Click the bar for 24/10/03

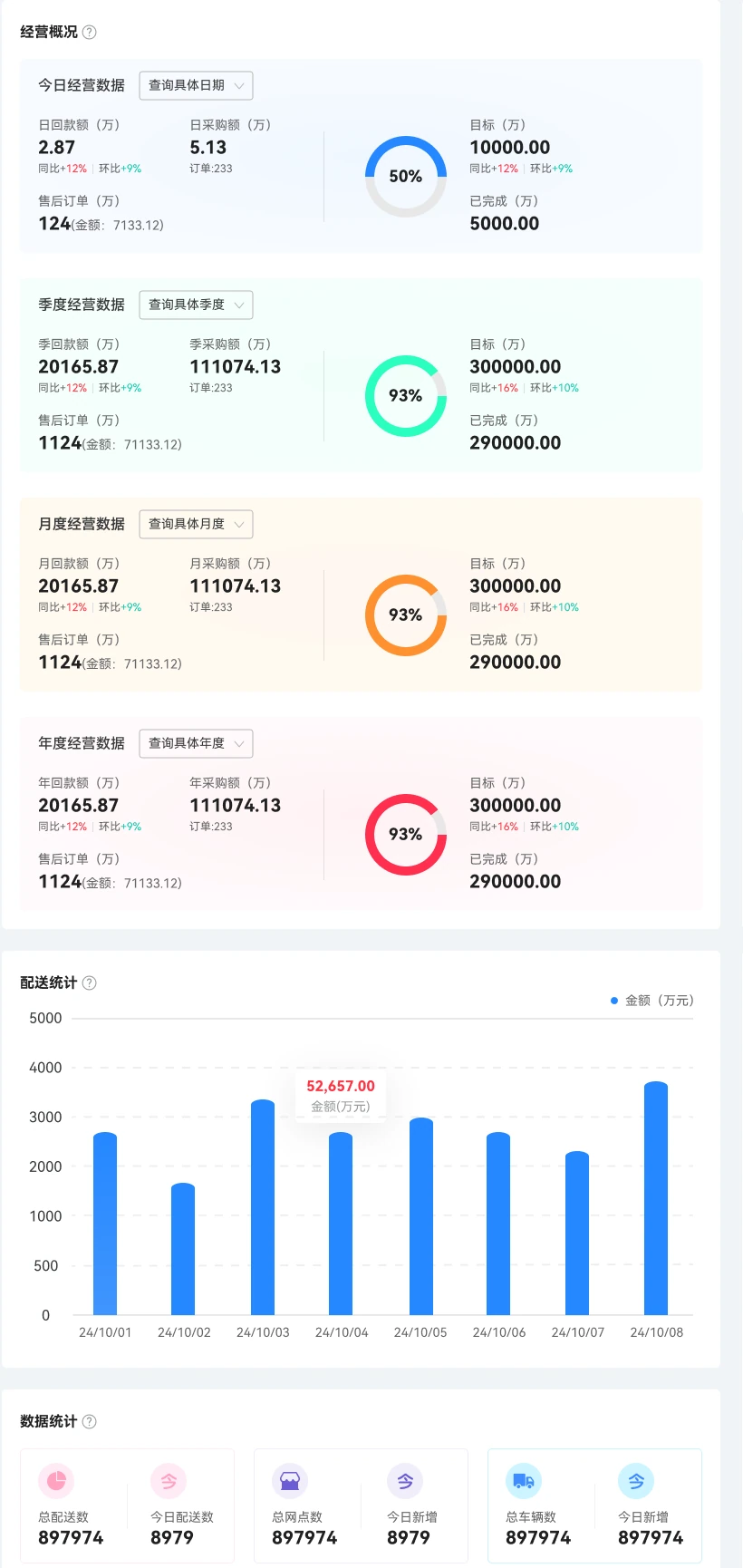click(x=263, y=1207)
